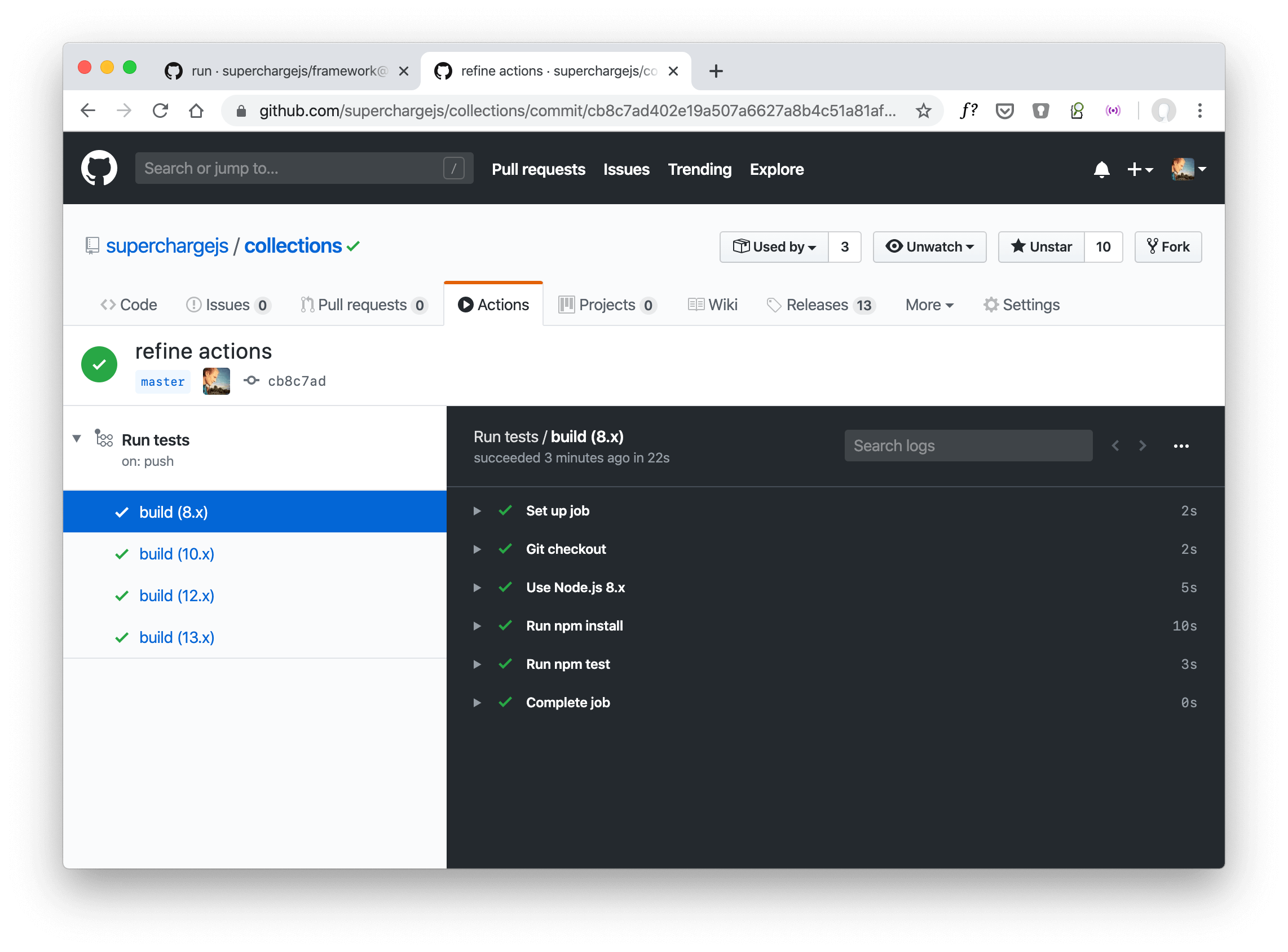Image resolution: width=1288 pixels, height=952 pixels.
Task: Click the Code tab icon
Action: pos(105,304)
